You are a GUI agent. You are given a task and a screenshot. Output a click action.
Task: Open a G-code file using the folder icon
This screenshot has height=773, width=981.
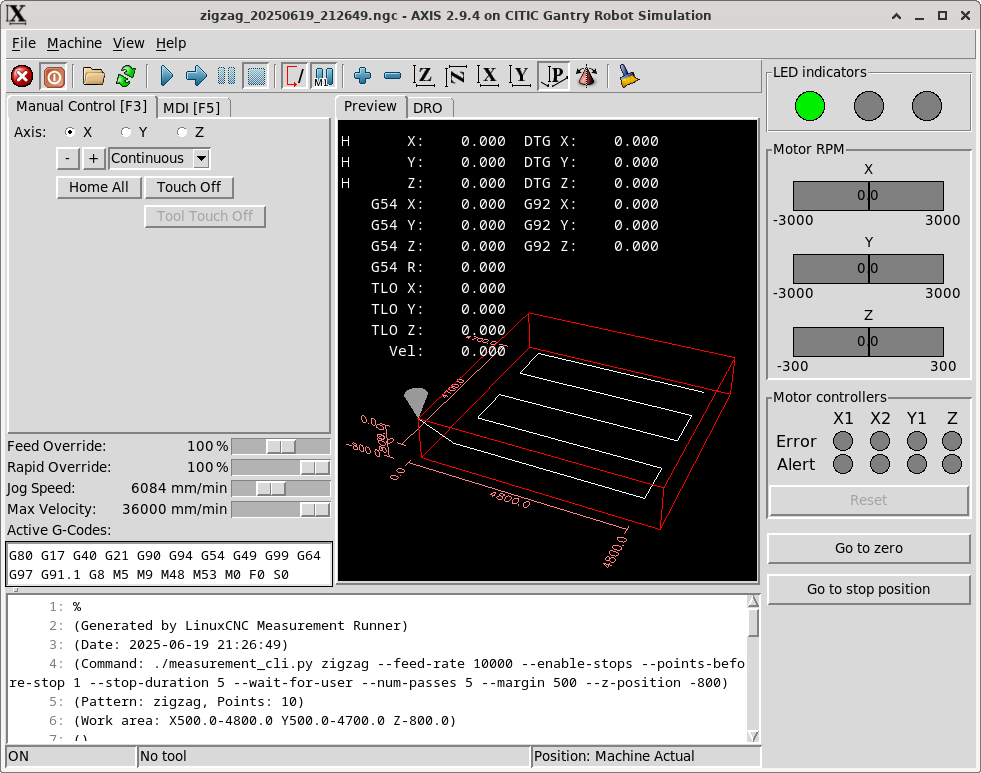click(x=90, y=76)
